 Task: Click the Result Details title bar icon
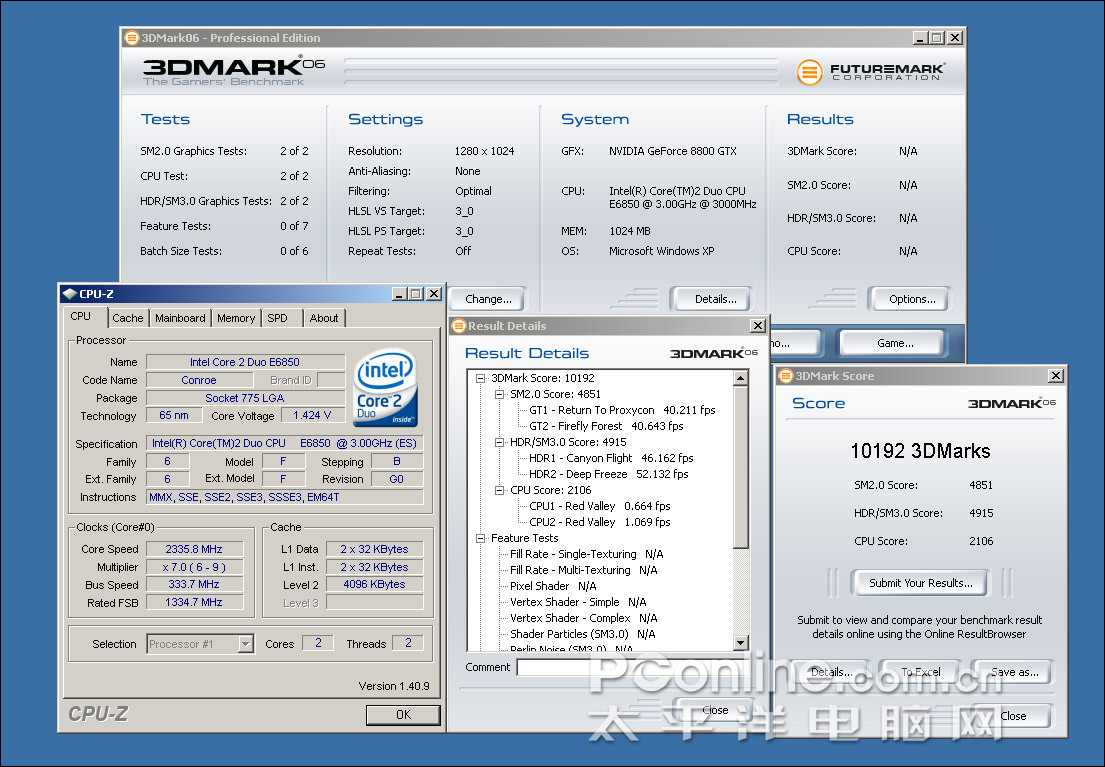[459, 326]
